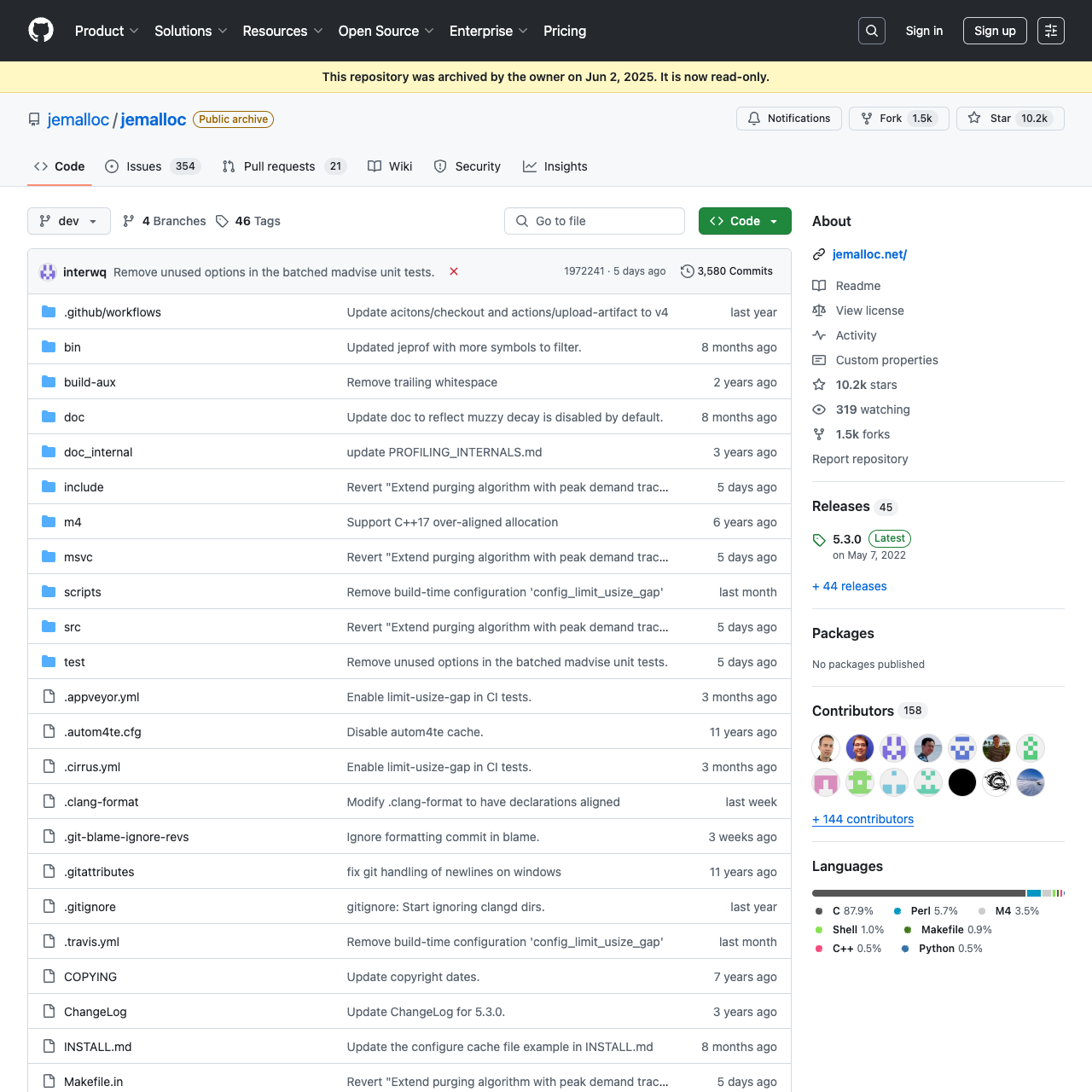Open the search magnifier button
This screenshot has width=1092, height=1092.
click(x=872, y=31)
